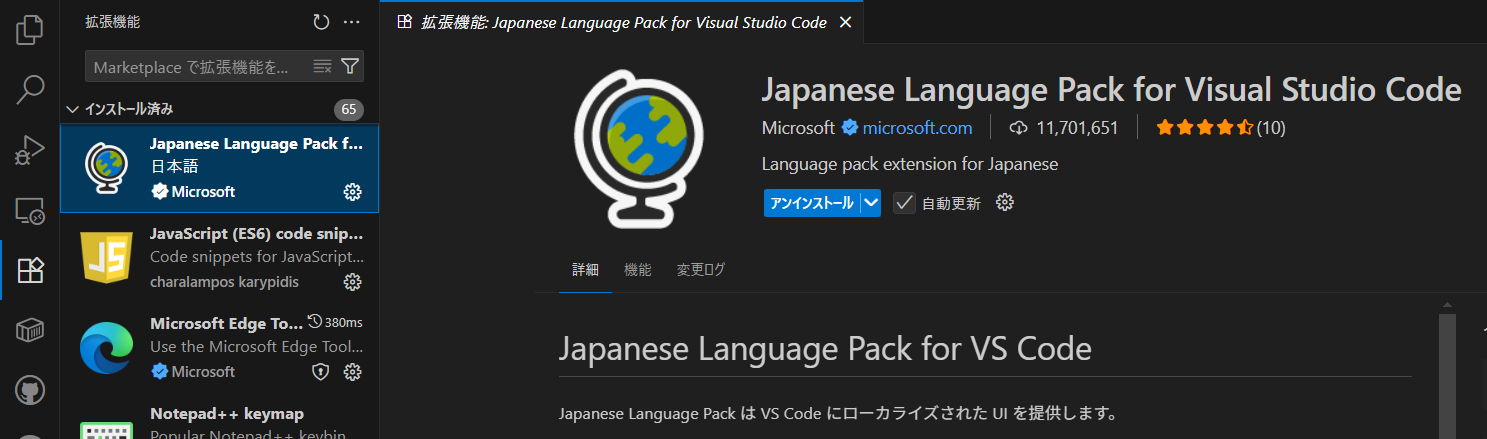Open the アンインストール dropdown arrow

pyautogui.click(x=871, y=203)
